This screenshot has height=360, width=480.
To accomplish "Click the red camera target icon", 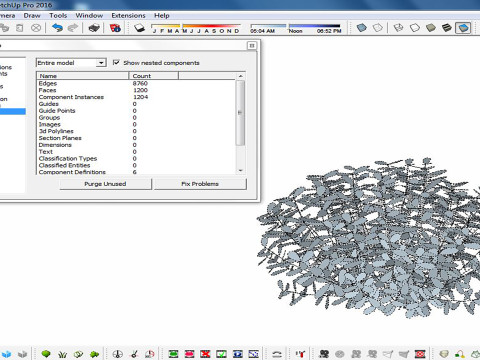I will click(x=420, y=354).
